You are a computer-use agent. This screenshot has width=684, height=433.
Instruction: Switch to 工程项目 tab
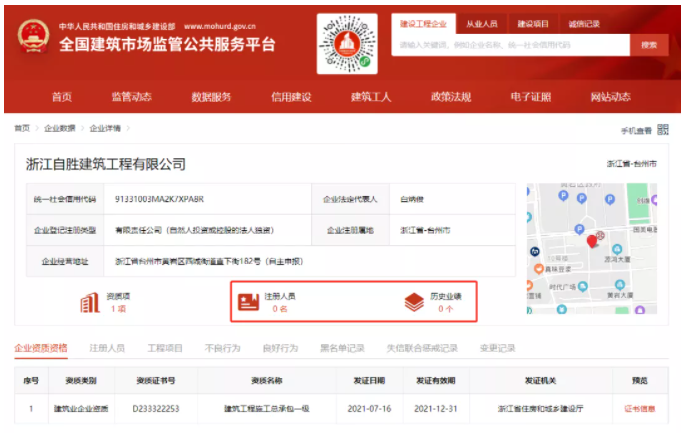(x=164, y=348)
